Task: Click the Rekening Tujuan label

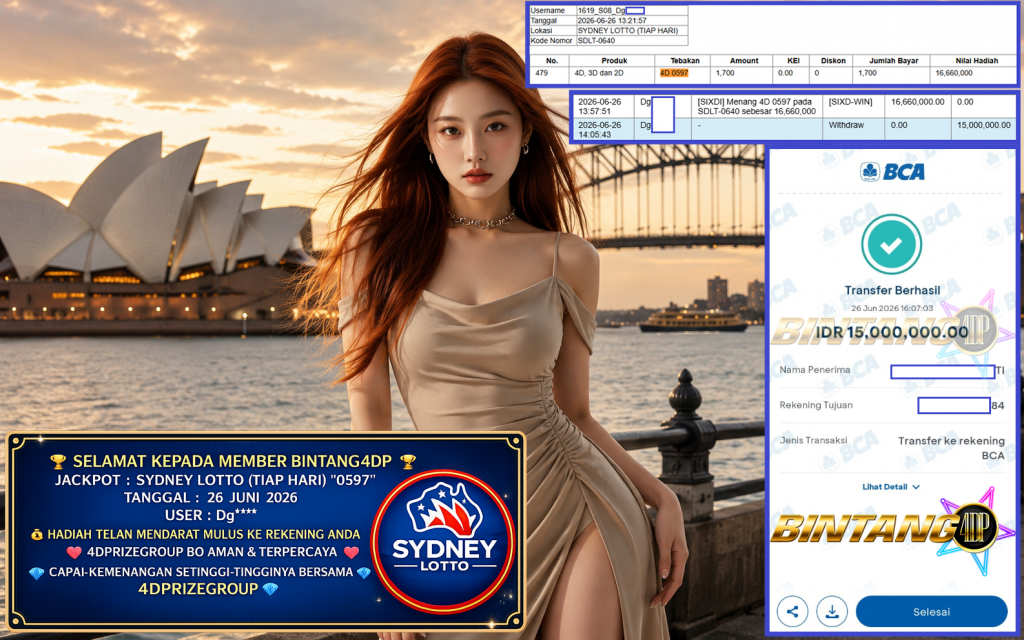Action: [x=816, y=405]
